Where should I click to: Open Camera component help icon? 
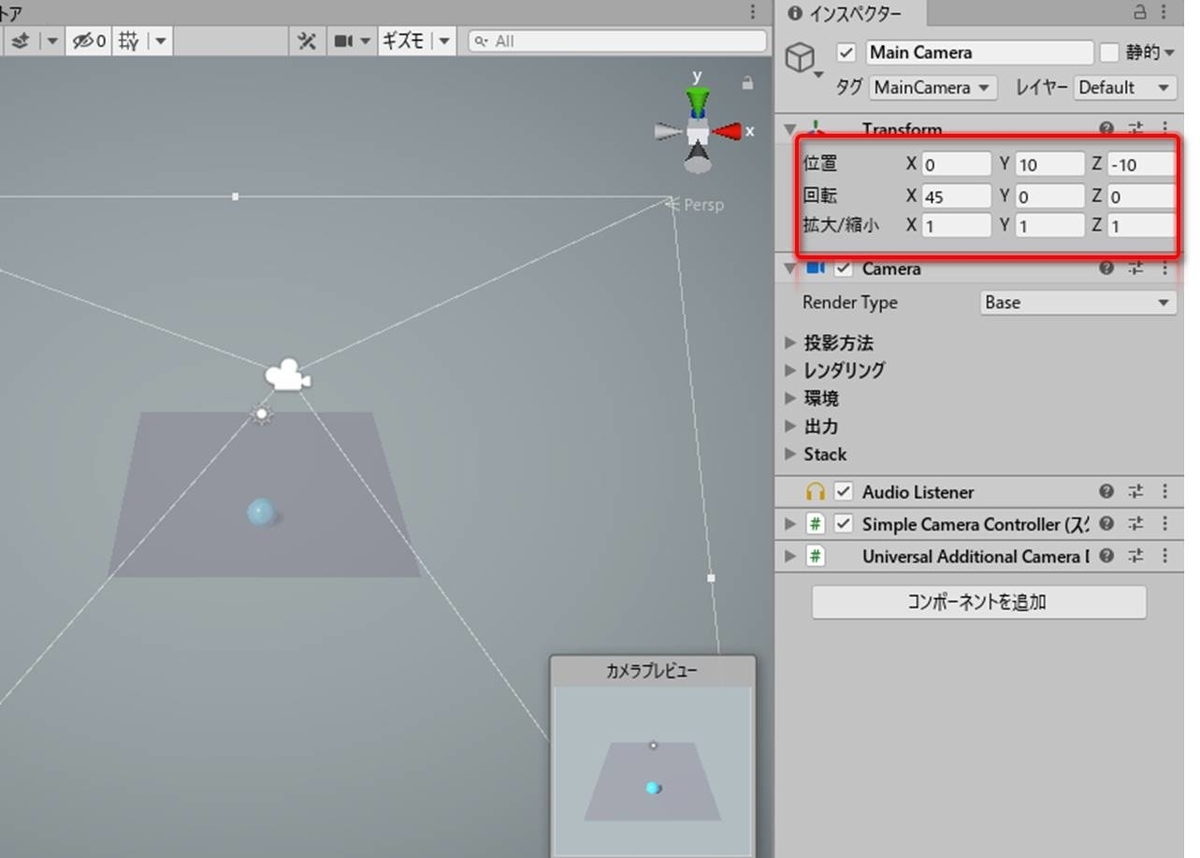1106,268
